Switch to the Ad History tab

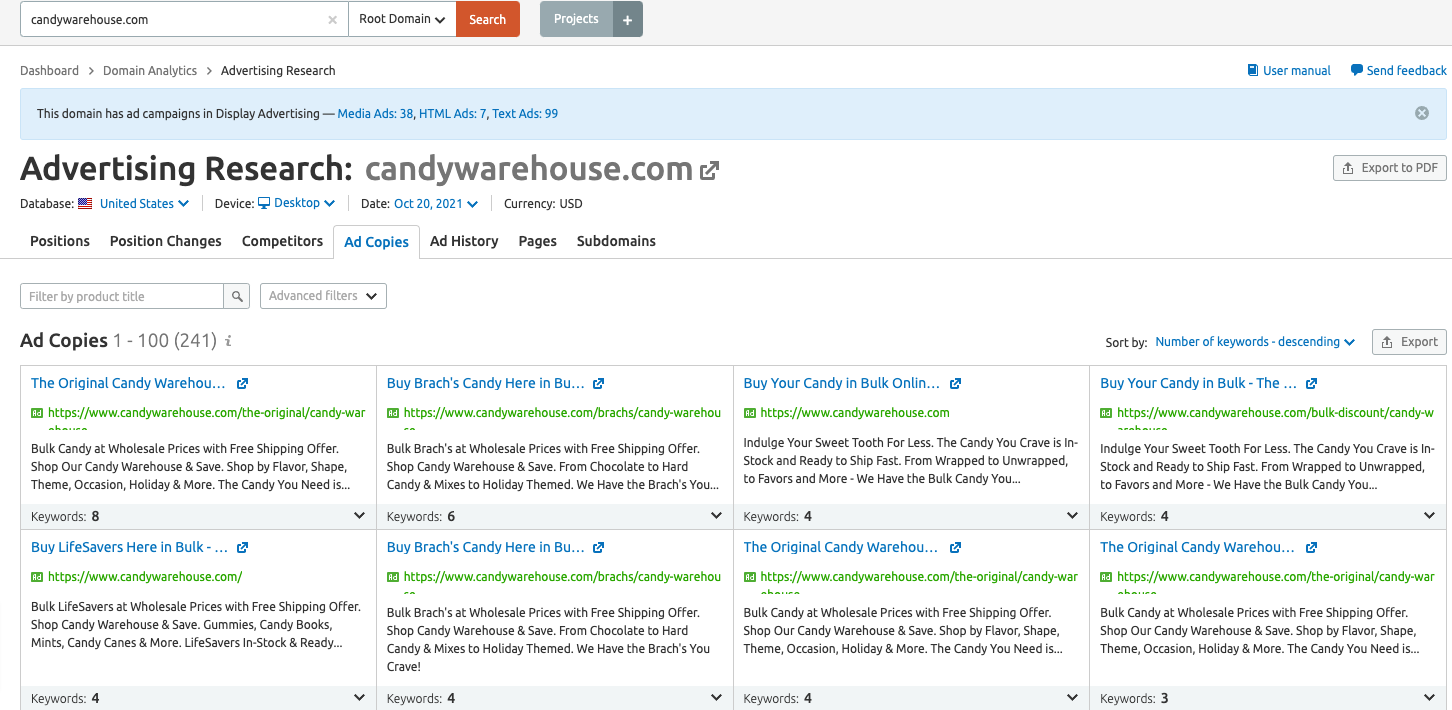coord(464,241)
